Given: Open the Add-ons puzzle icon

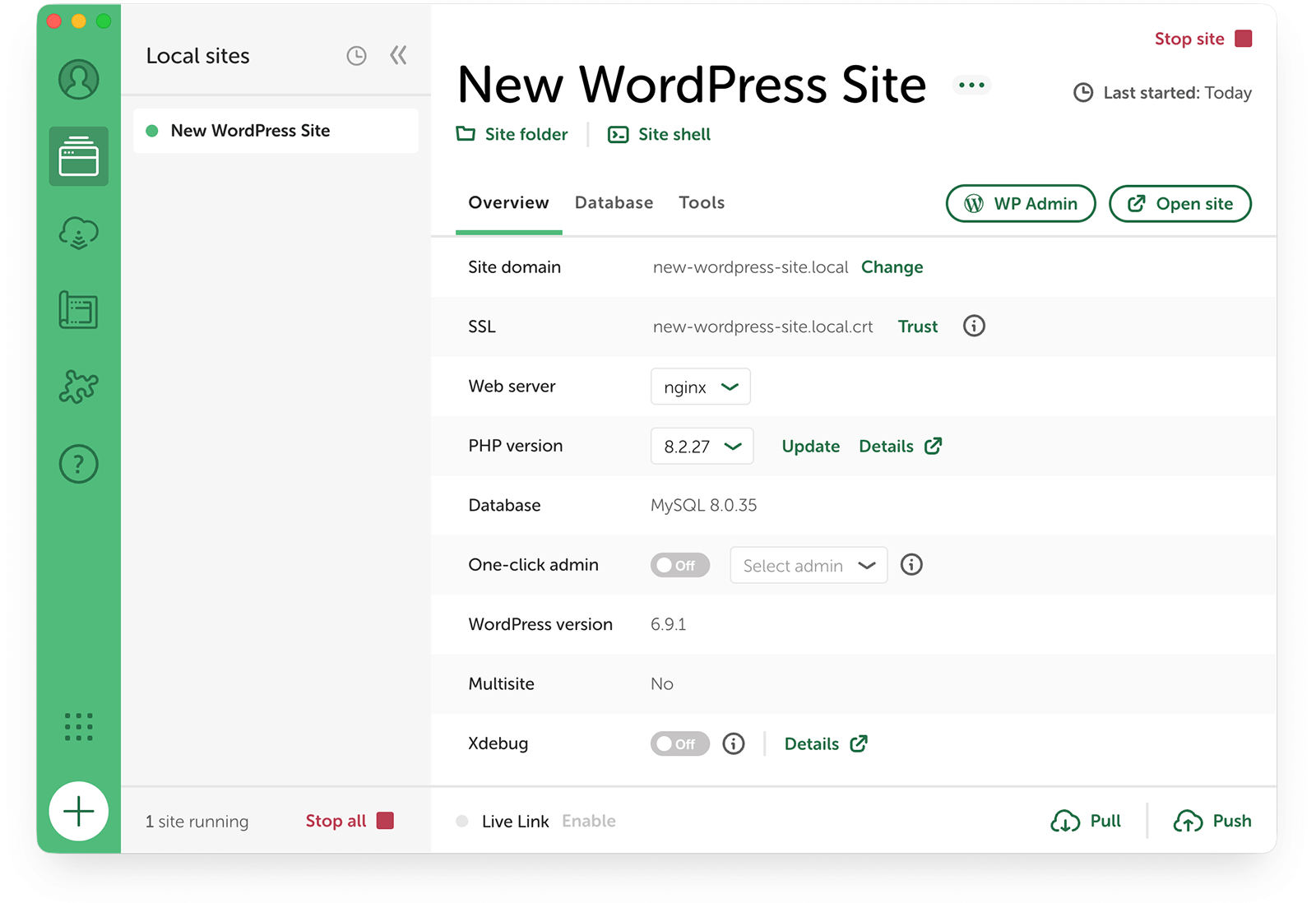Looking at the screenshot, I should [x=78, y=387].
